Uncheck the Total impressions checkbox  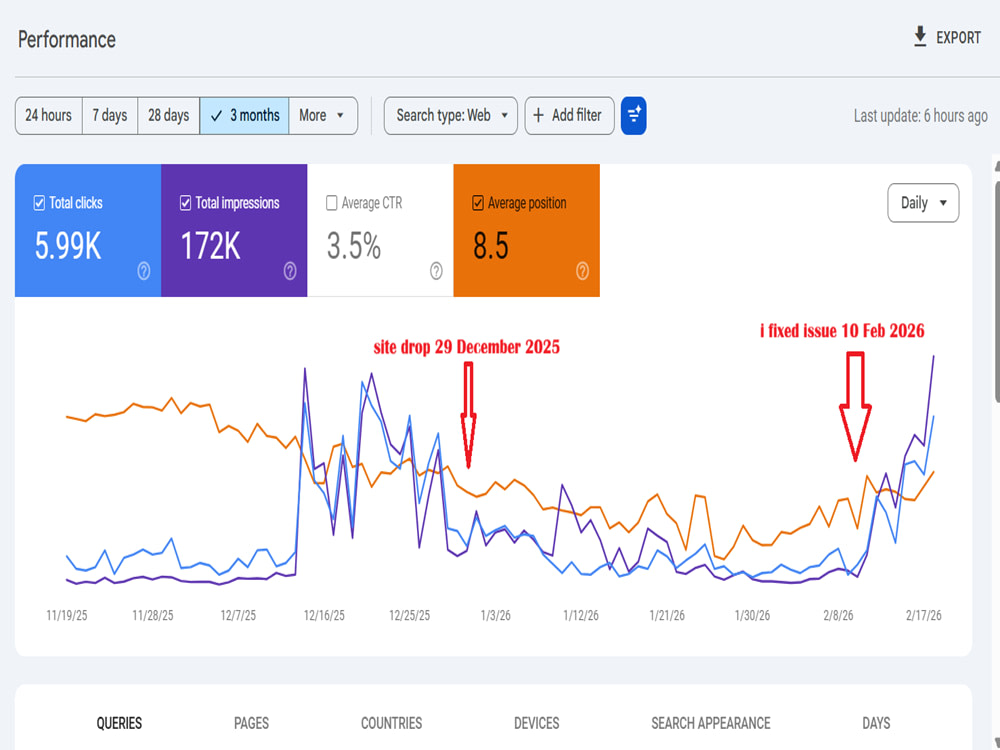coord(185,203)
